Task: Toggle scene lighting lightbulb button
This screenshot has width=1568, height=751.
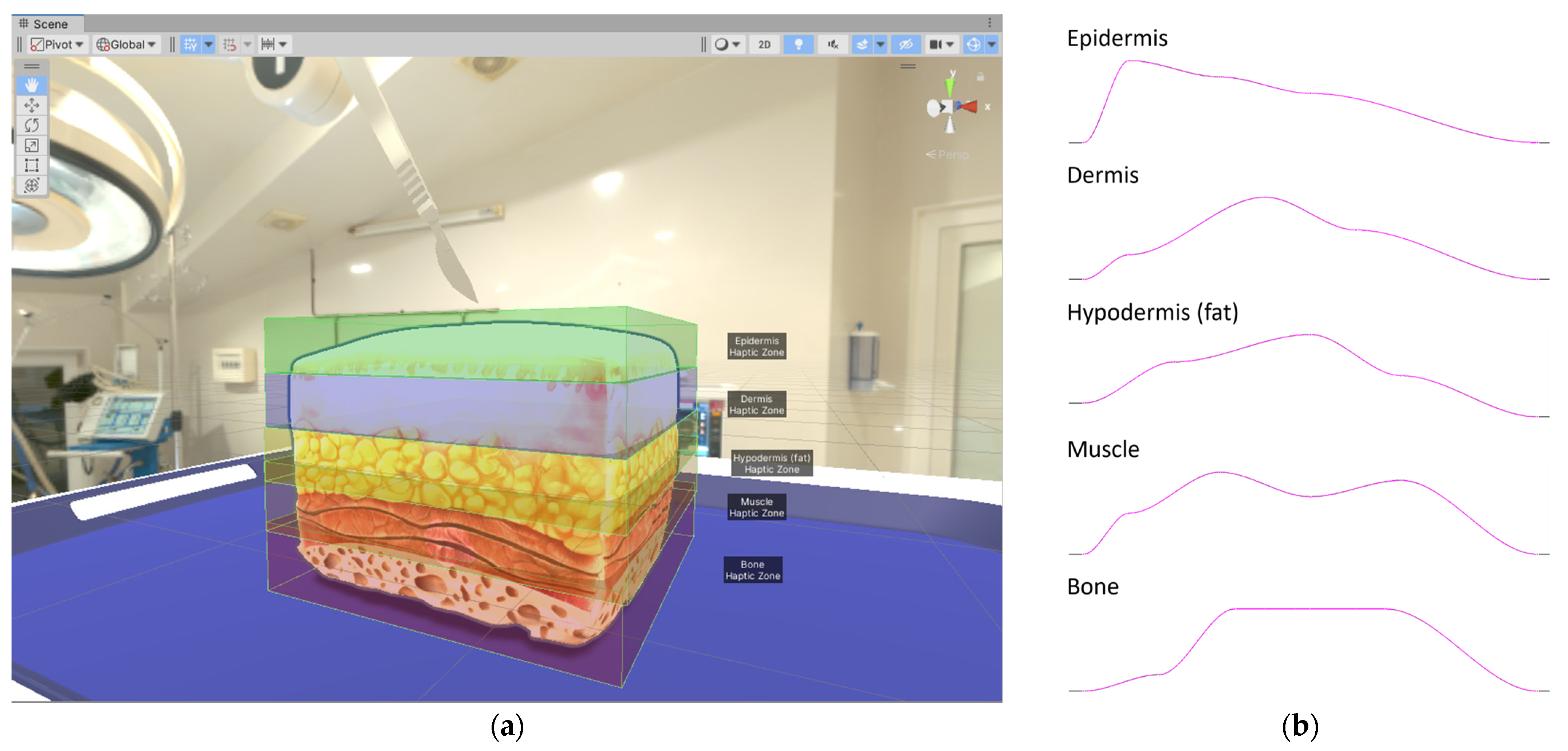Action: pos(799,44)
